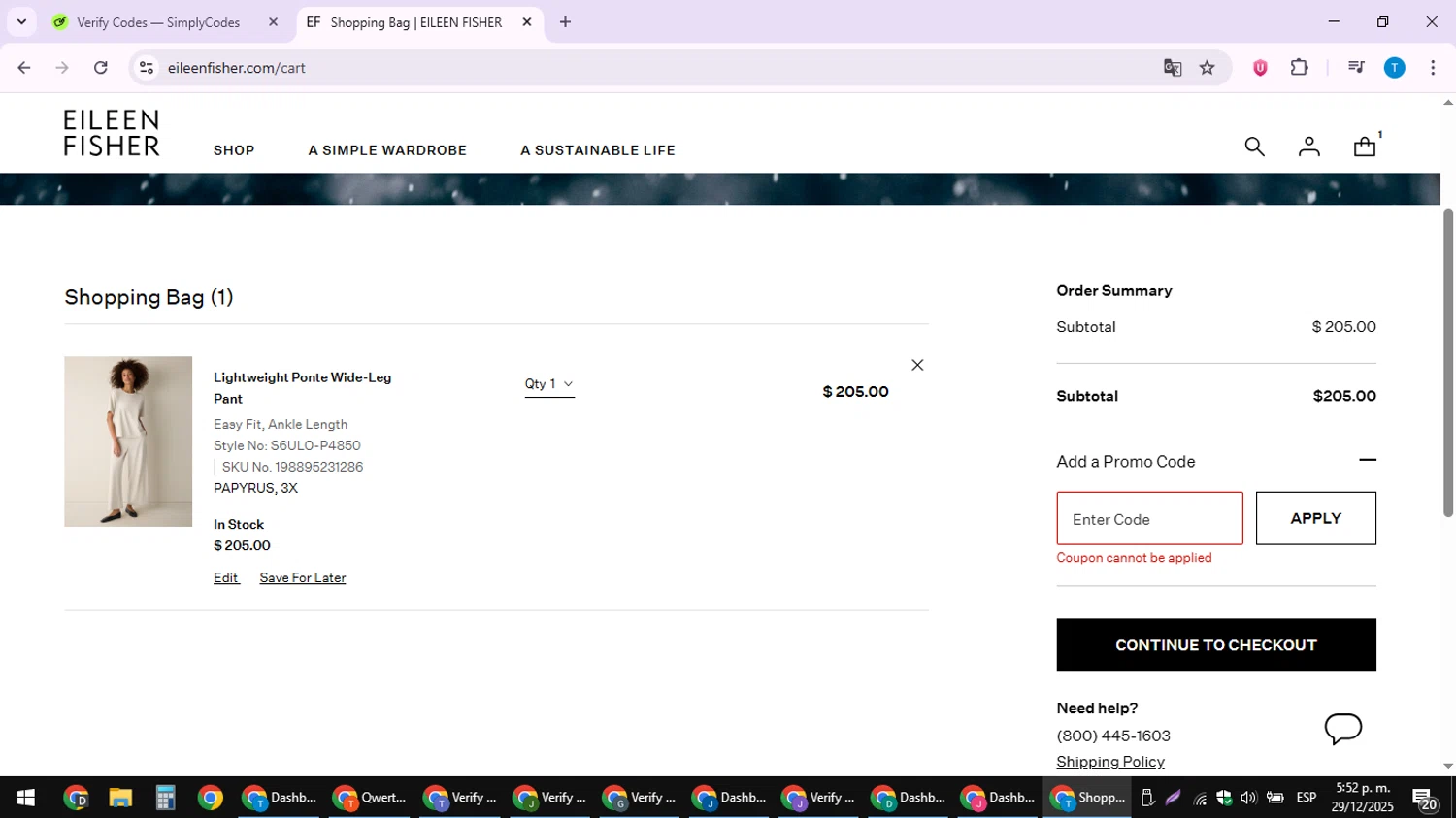Open the shopping bag icon in header
Screen dimensions: 1456x818
click(1365, 147)
